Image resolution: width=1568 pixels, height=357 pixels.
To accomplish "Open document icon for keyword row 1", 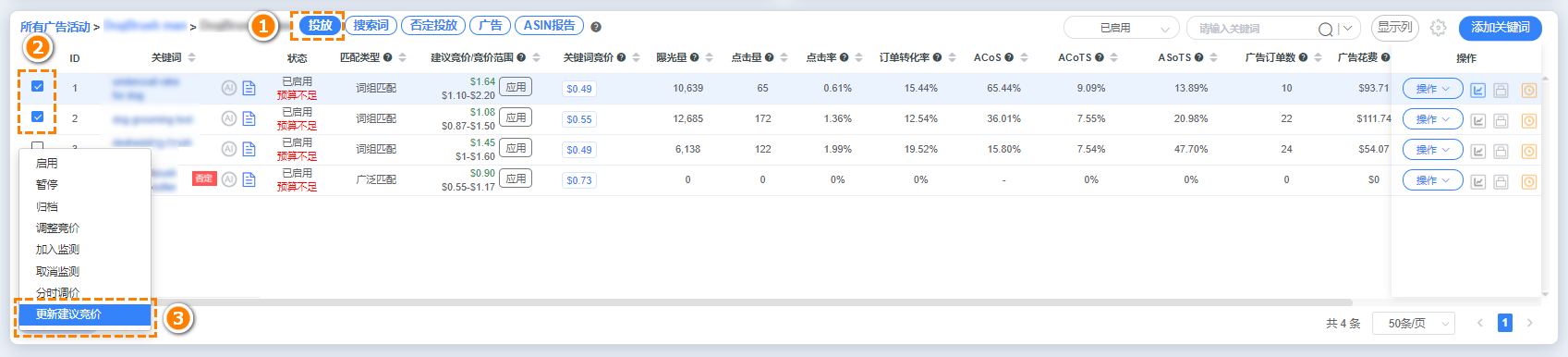I will point(249,89).
